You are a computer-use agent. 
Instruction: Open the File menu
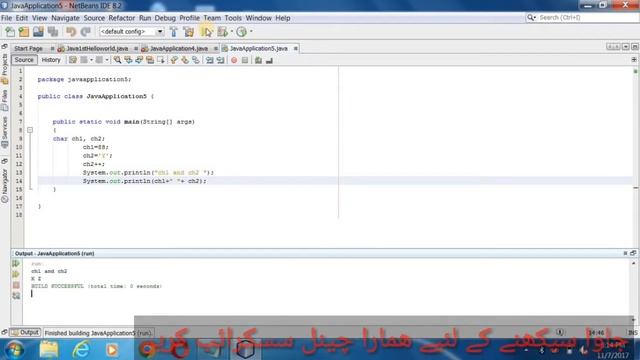tap(7, 18)
